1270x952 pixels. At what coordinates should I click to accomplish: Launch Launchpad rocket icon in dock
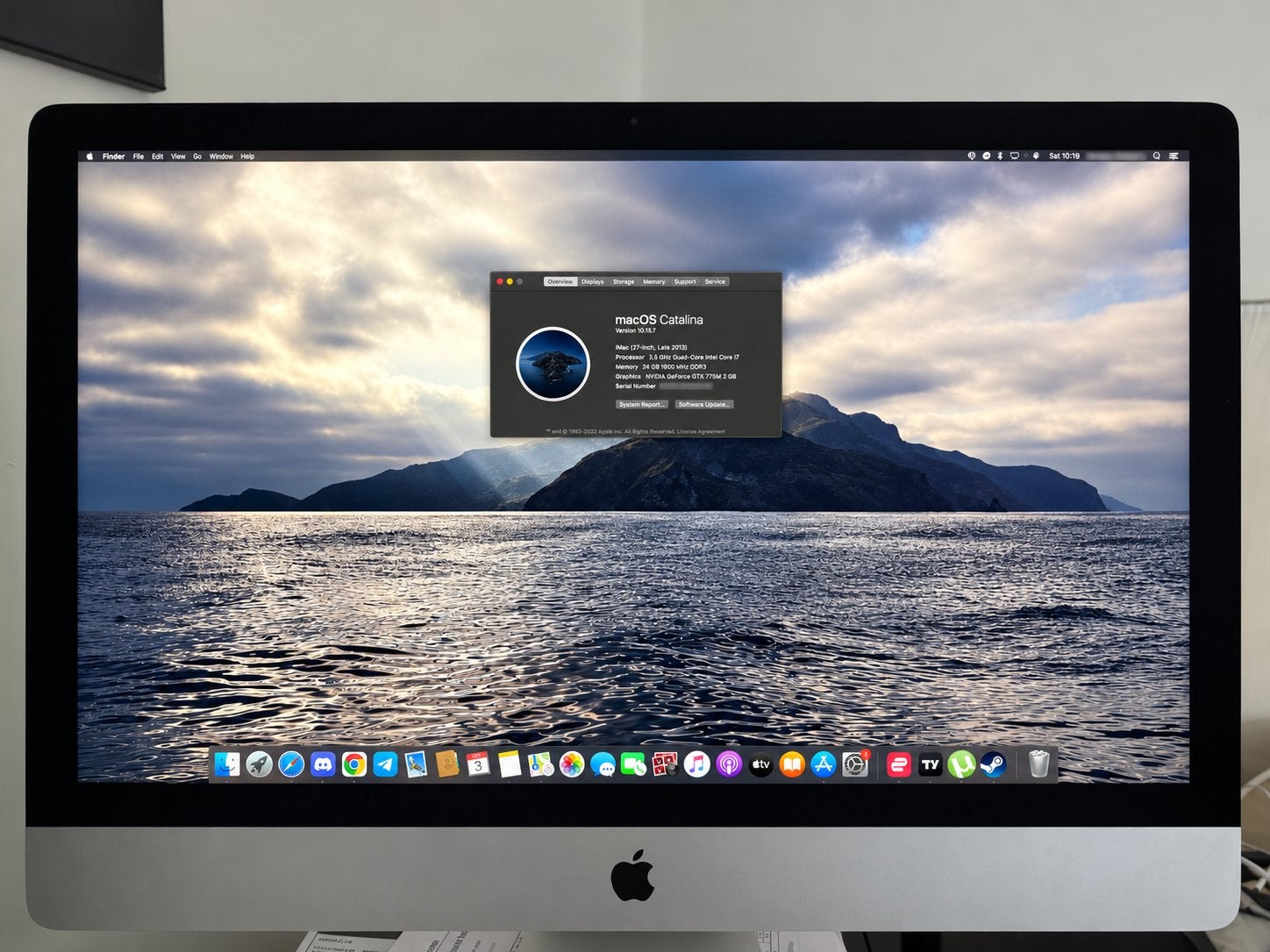pyautogui.click(x=259, y=764)
